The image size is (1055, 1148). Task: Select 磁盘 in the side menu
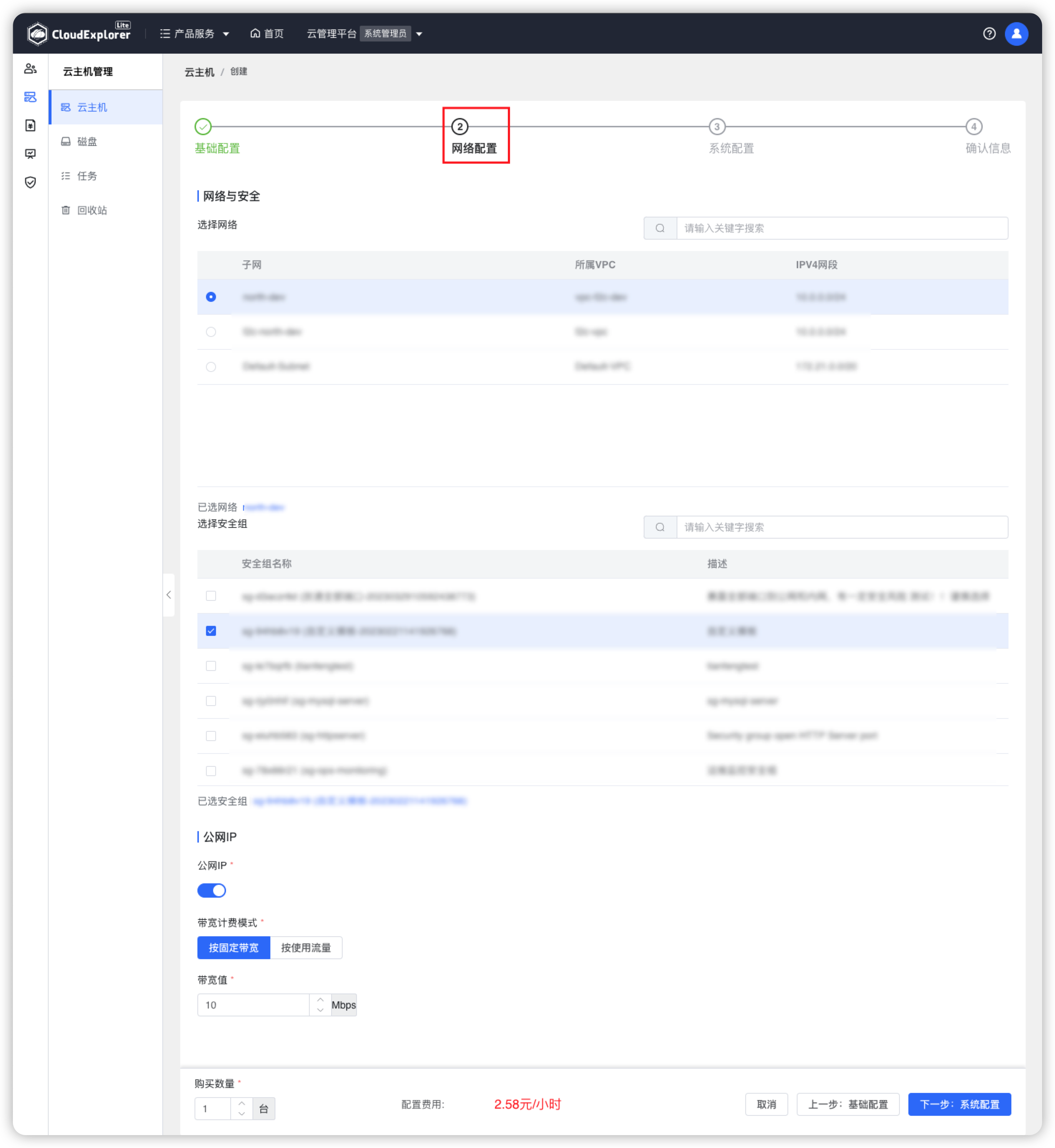pyautogui.click(x=106, y=142)
